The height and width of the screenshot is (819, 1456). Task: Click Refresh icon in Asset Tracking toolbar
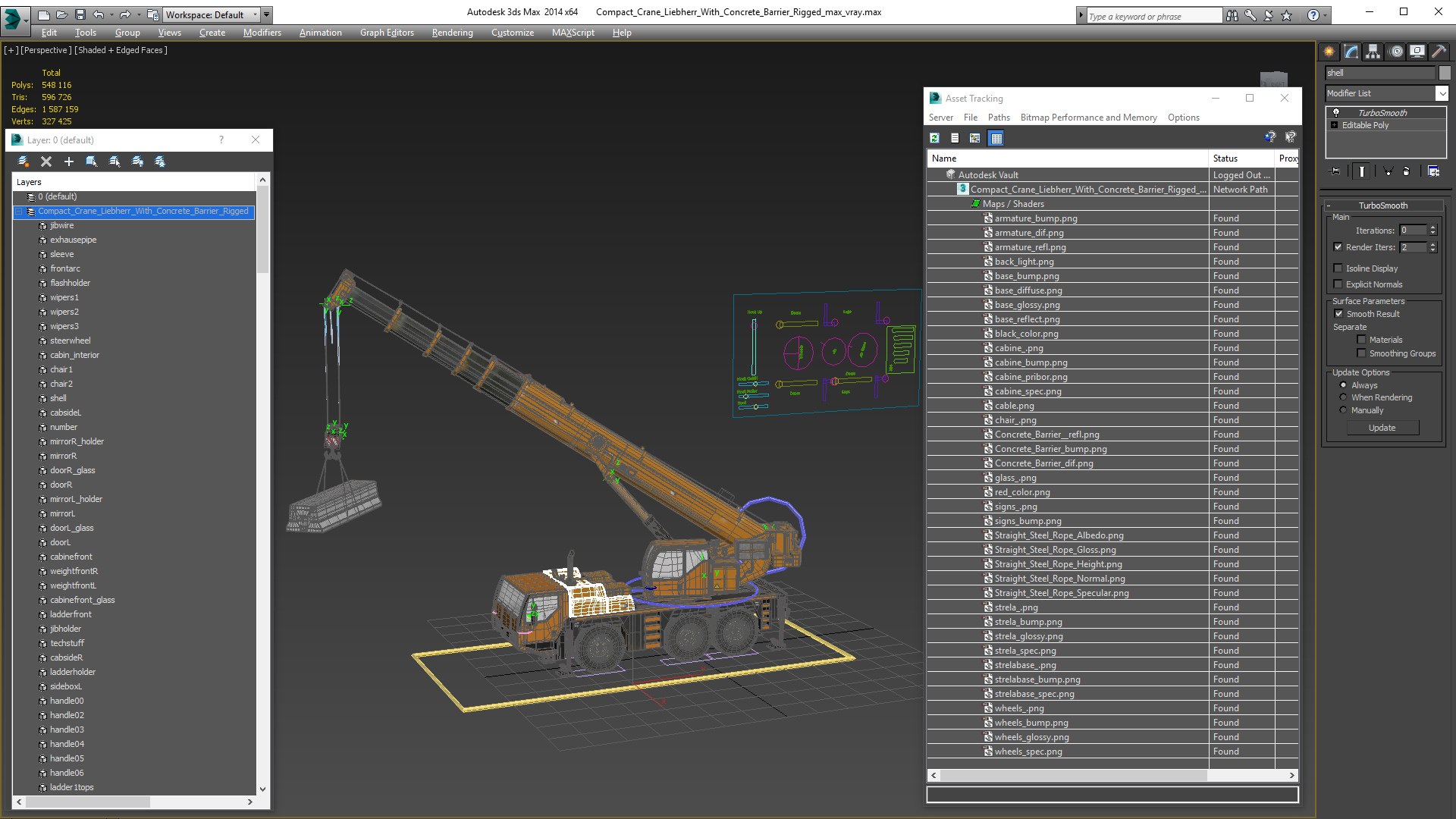934,138
